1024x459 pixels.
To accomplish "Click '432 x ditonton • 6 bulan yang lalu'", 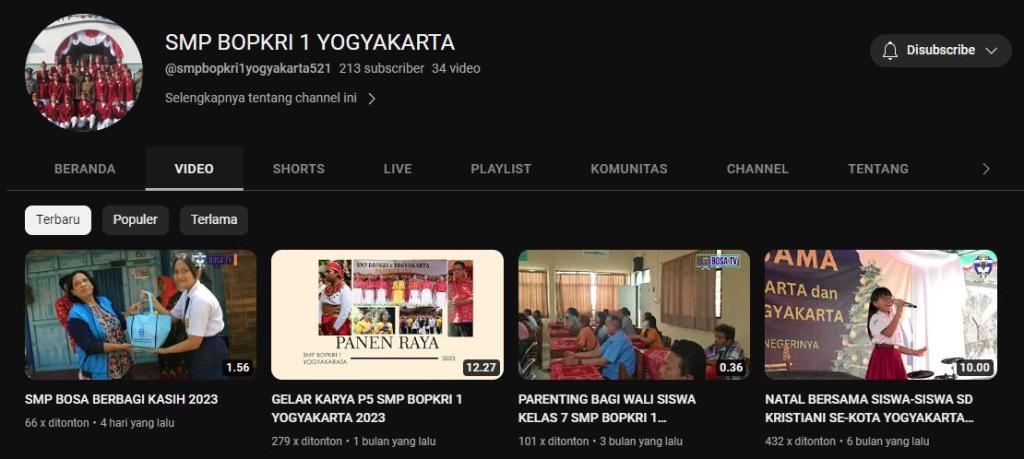I will [x=847, y=441].
